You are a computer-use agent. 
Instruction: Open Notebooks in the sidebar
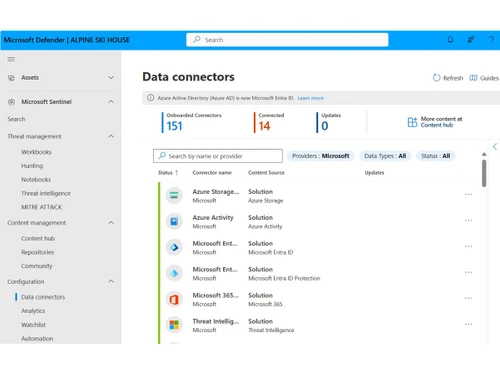pos(36,180)
